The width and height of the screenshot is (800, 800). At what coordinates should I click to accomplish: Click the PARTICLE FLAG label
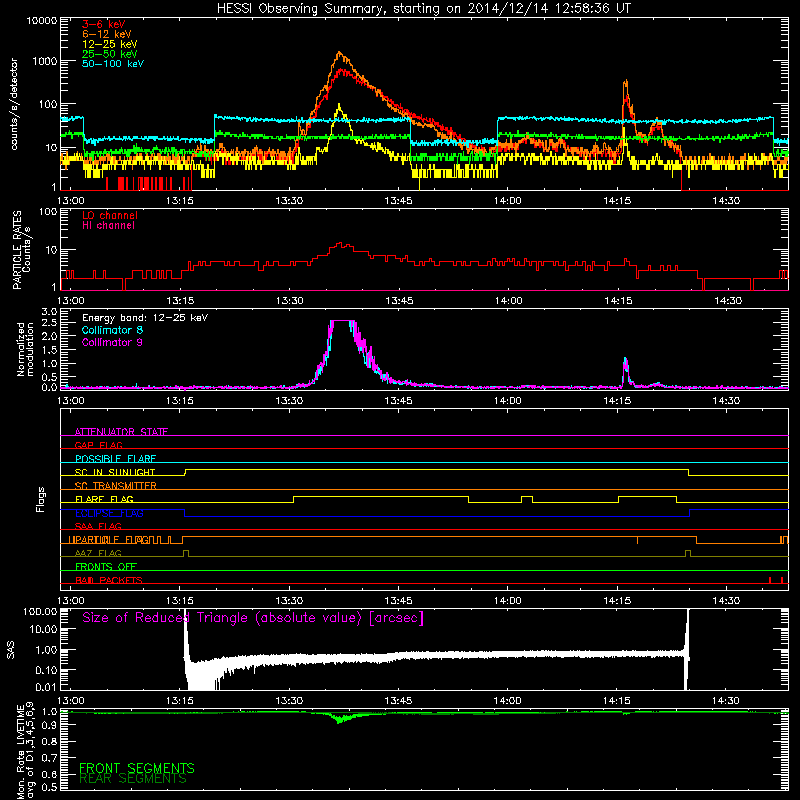click(x=109, y=539)
